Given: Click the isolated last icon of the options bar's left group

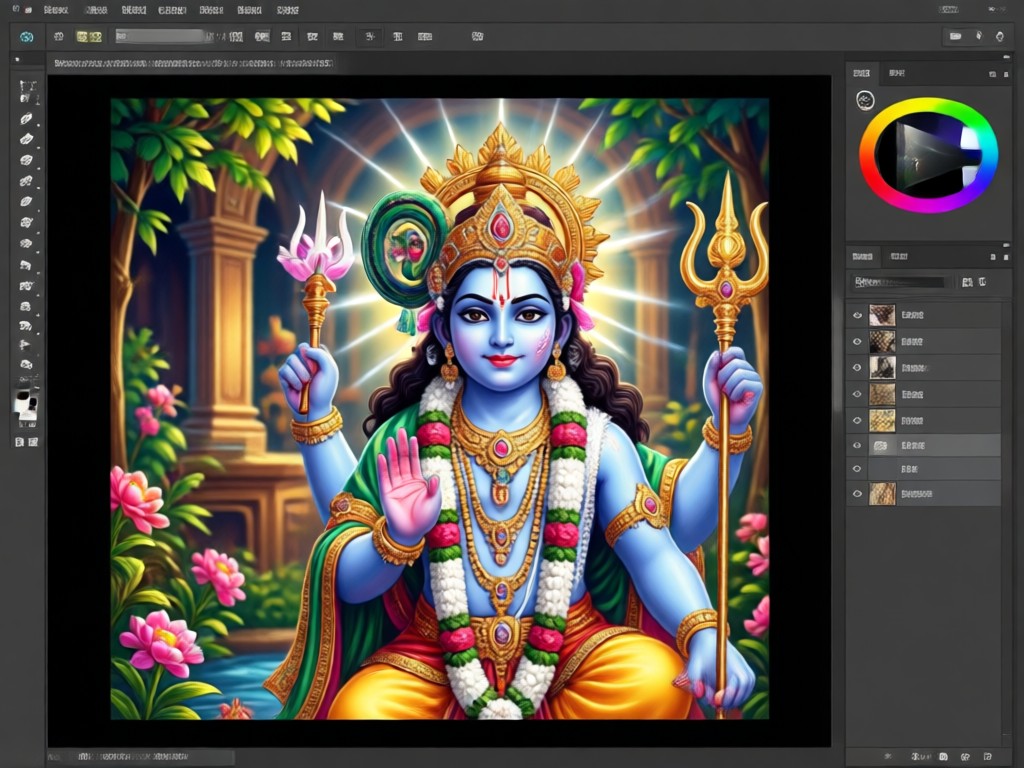Looking at the screenshot, I should tap(477, 37).
